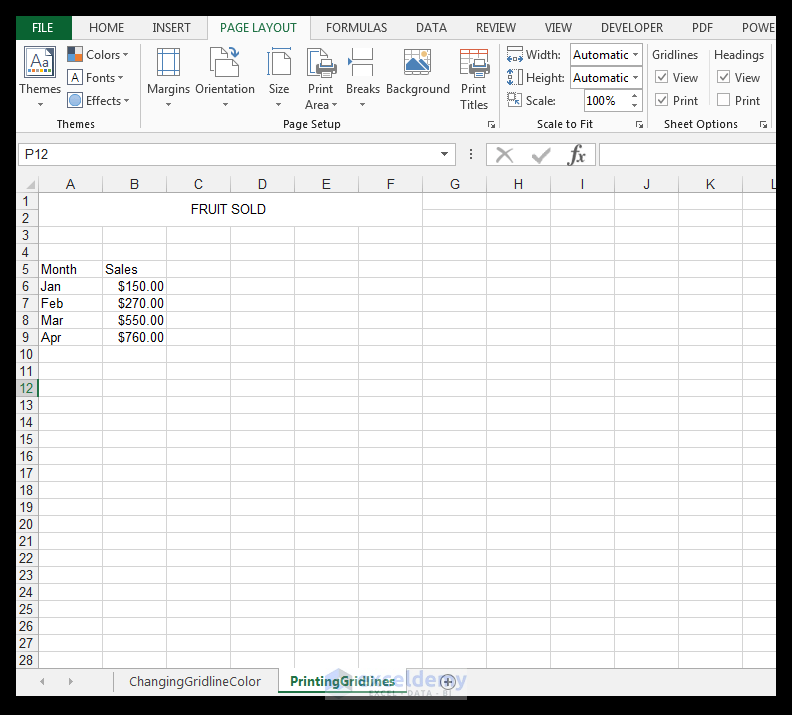The image size is (792, 715).
Task: Open Page Setup dialog launcher
Action: [491, 124]
